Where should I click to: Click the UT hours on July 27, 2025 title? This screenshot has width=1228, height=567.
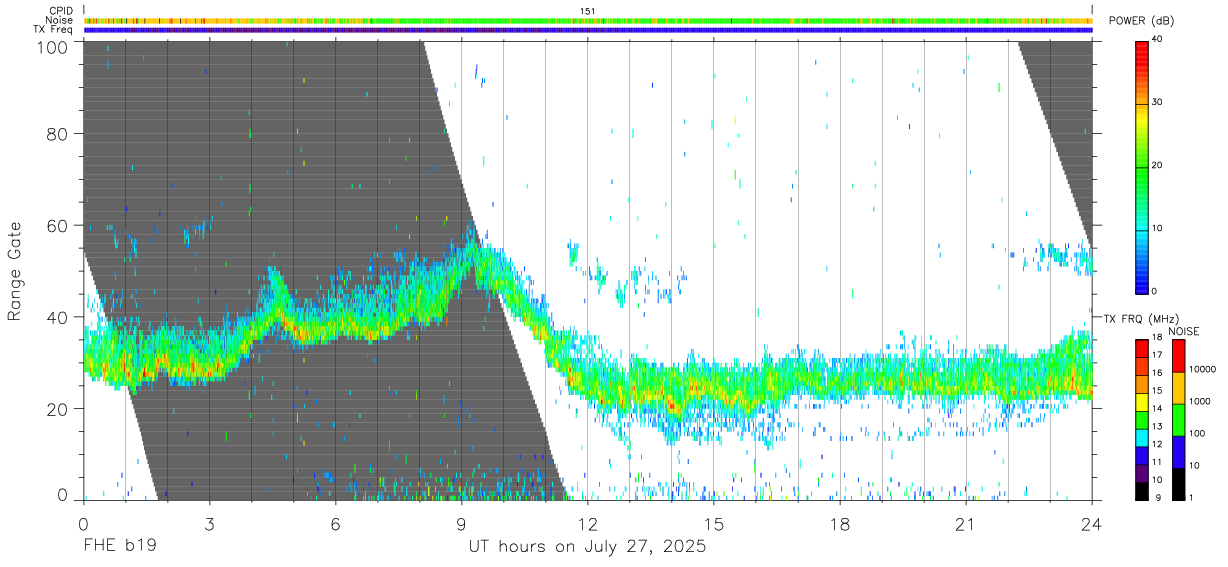coord(588,547)
